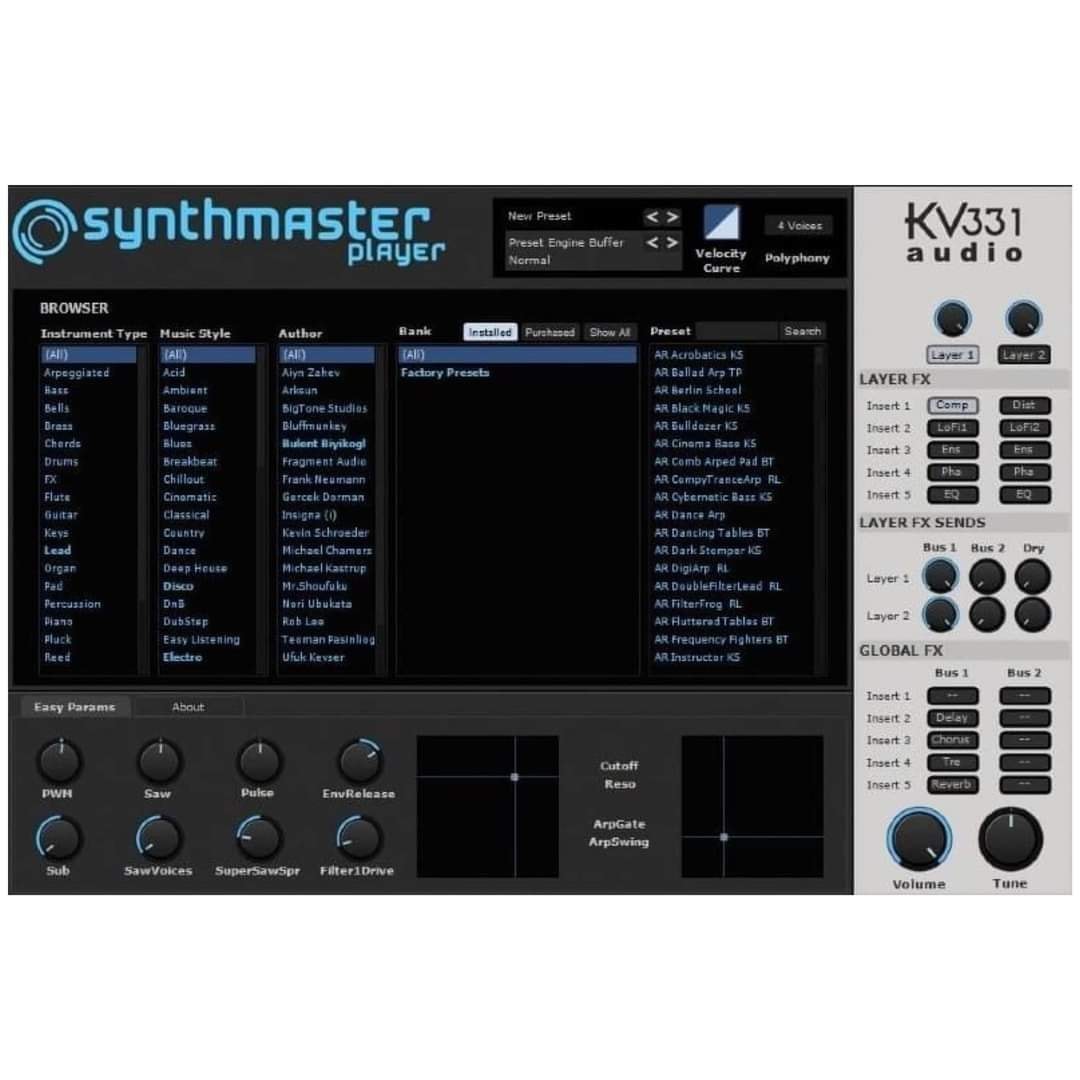Select the Reverb slot in Global FX
1080x1080 pixels.
(x=951, y=785)
